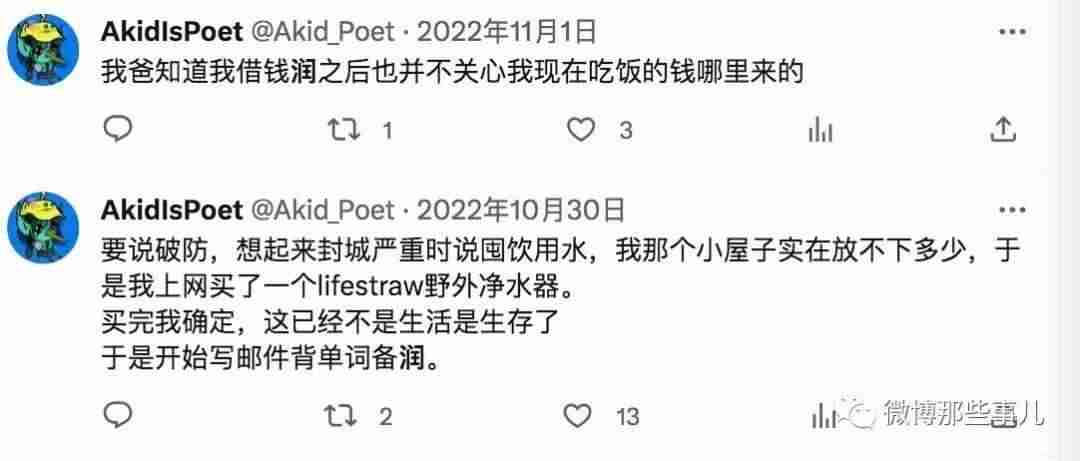The image size is (1080, 461).
Task: View analytics of the November 1 tweet
Action: tap(820, 130)
